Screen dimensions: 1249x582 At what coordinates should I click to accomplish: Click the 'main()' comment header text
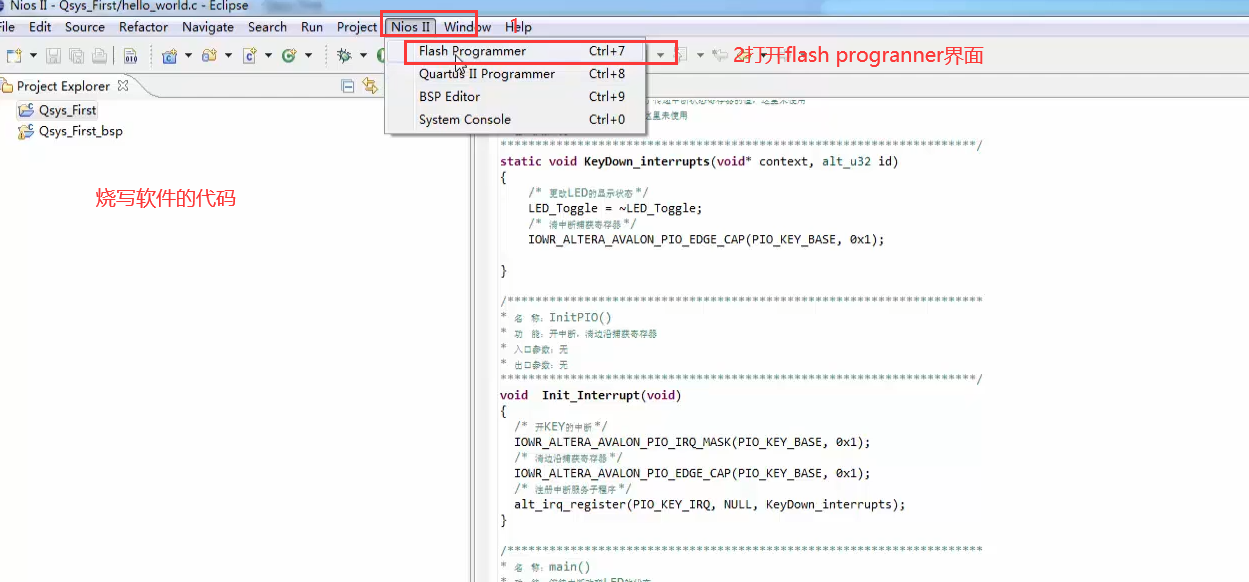[x=569, y=567]
